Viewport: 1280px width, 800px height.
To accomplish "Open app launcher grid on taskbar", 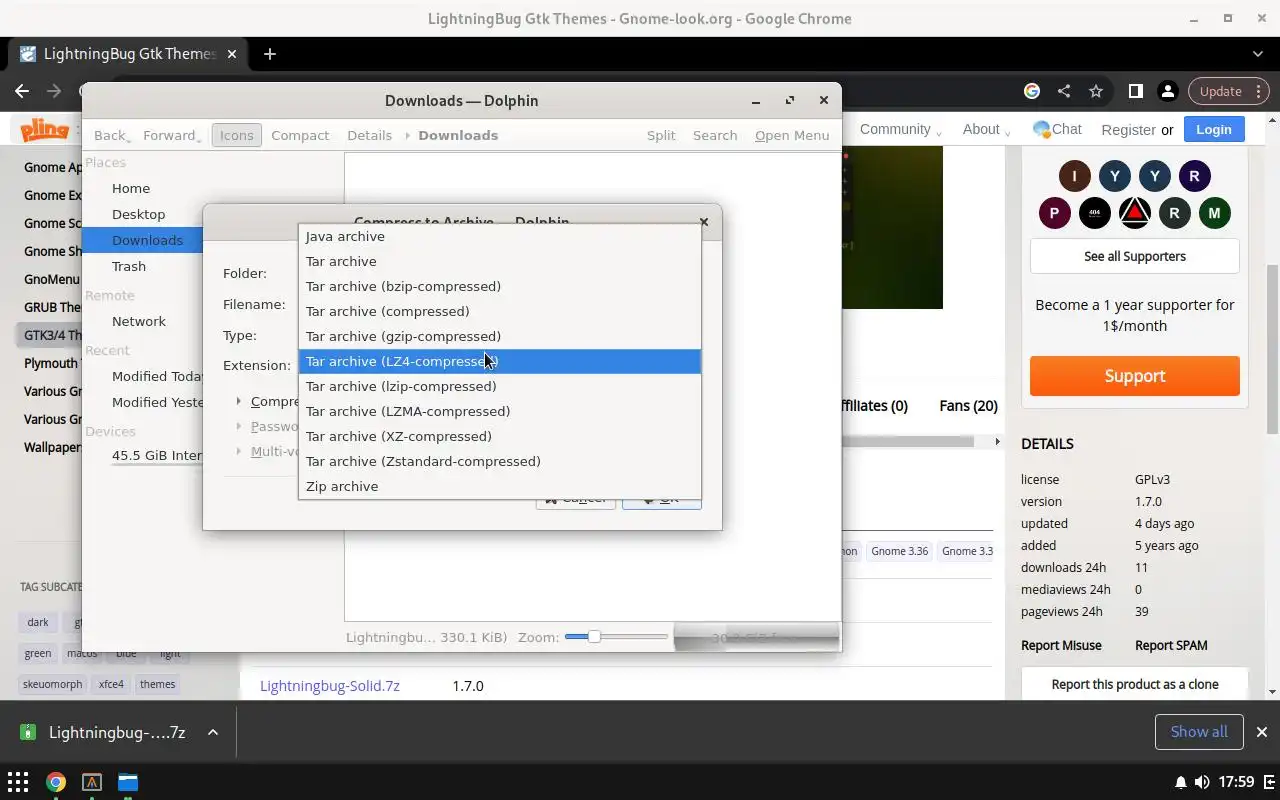I will 18,782.
